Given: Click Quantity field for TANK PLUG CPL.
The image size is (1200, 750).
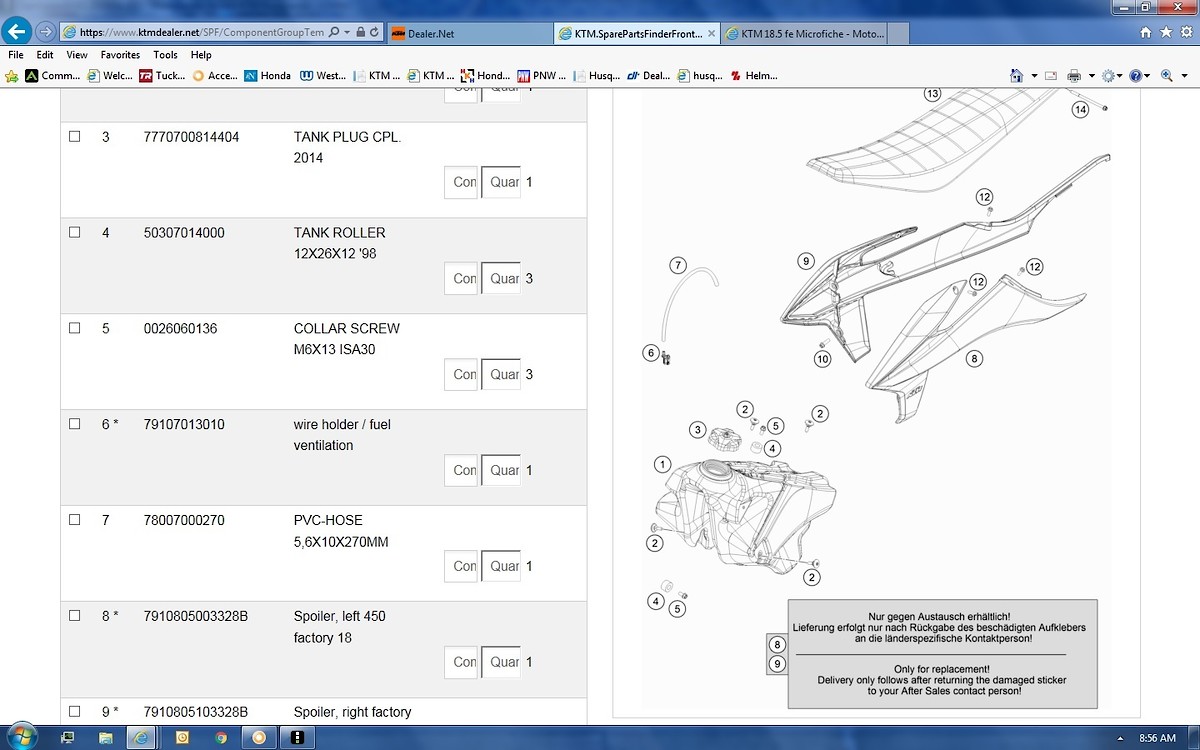Looking at the screenshot, I should point(501,182).
